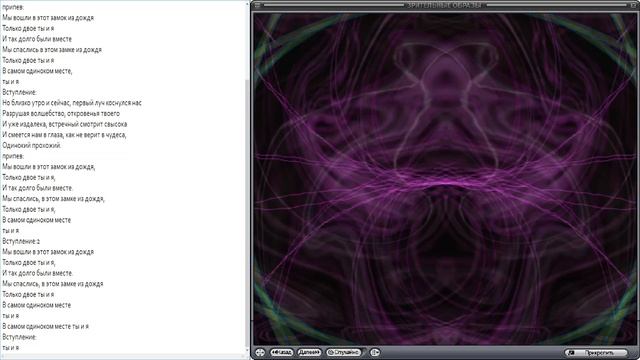Click lyric line 'Одинокий прохожий'
Image resolution: width=640 pixels, height=360 pixels.
pos(32,145)
